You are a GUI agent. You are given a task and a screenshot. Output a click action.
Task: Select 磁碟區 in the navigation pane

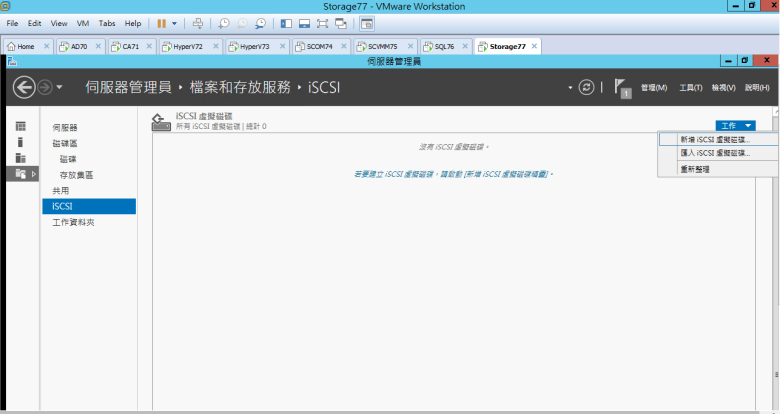[66, 143]
